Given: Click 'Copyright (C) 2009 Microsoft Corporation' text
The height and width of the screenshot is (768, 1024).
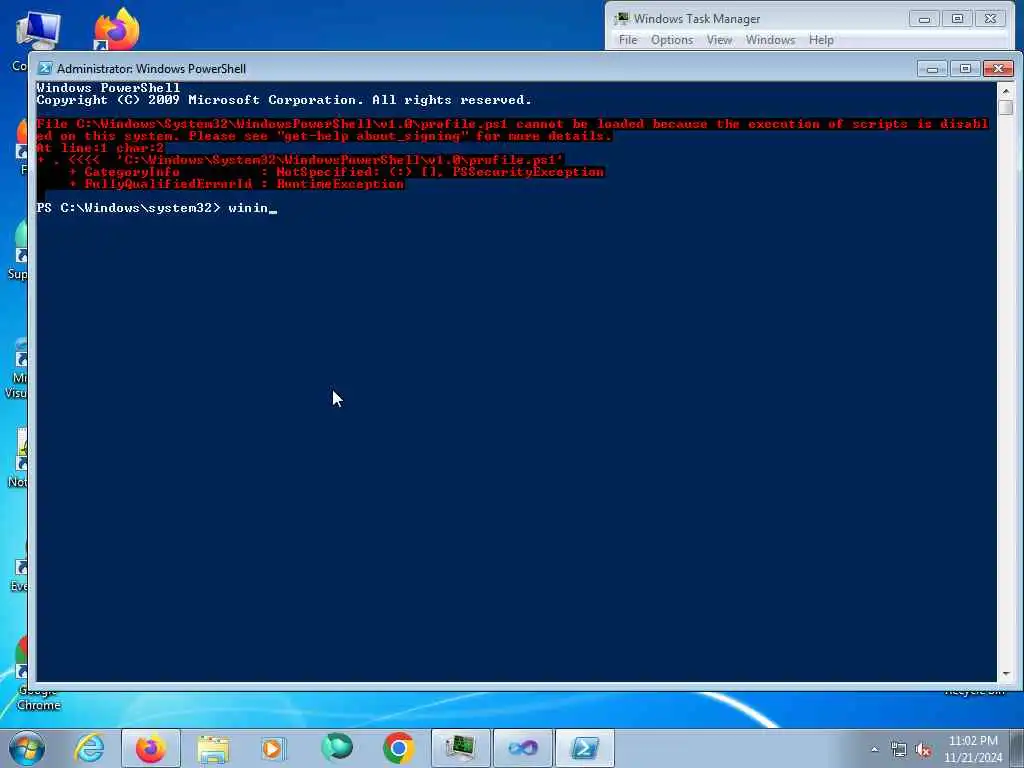Looking at the screenshot, I should pyautogui.click(x=199, y=100).
